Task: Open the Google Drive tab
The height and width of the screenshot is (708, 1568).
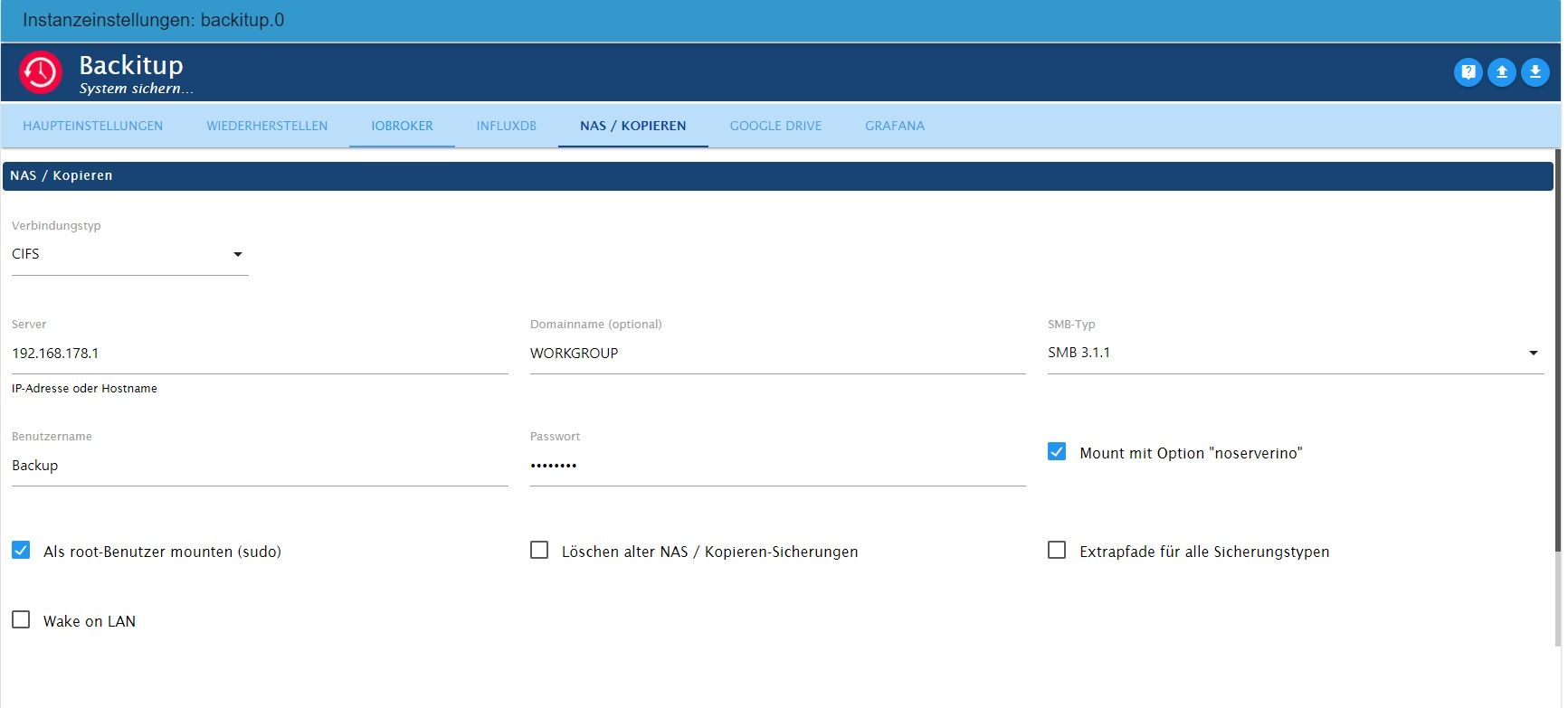Action: [775, 126]
